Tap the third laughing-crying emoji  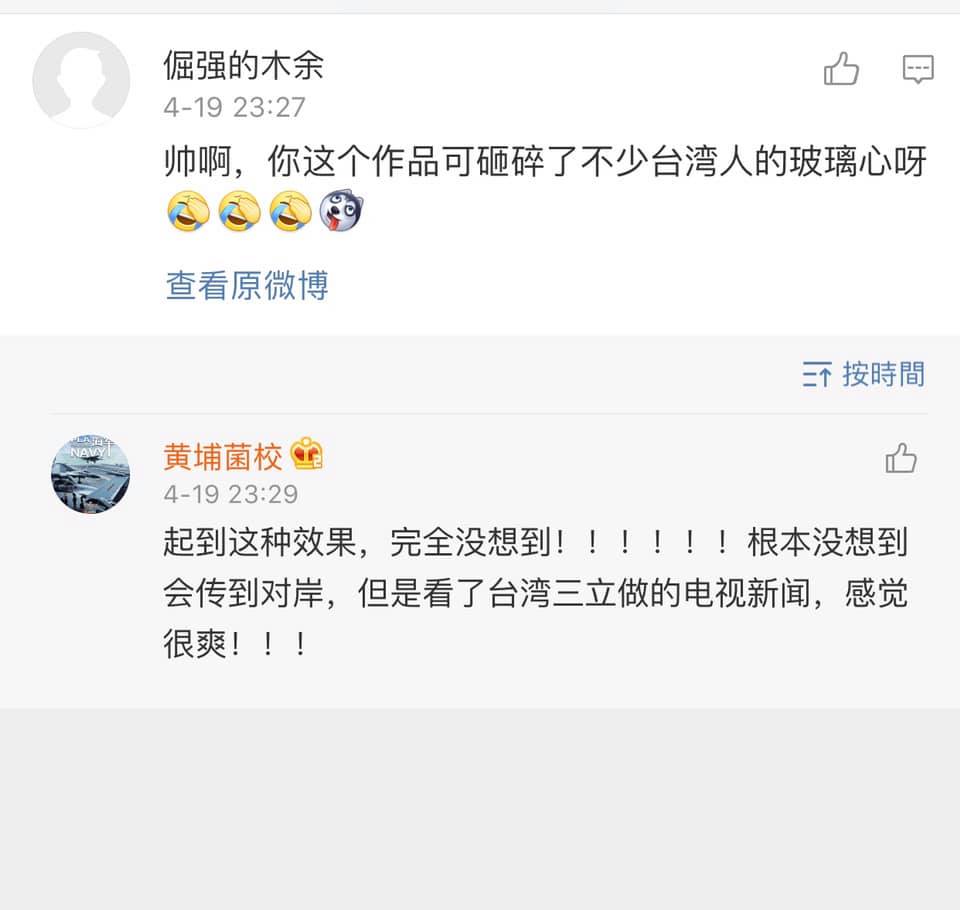[290, 212]
